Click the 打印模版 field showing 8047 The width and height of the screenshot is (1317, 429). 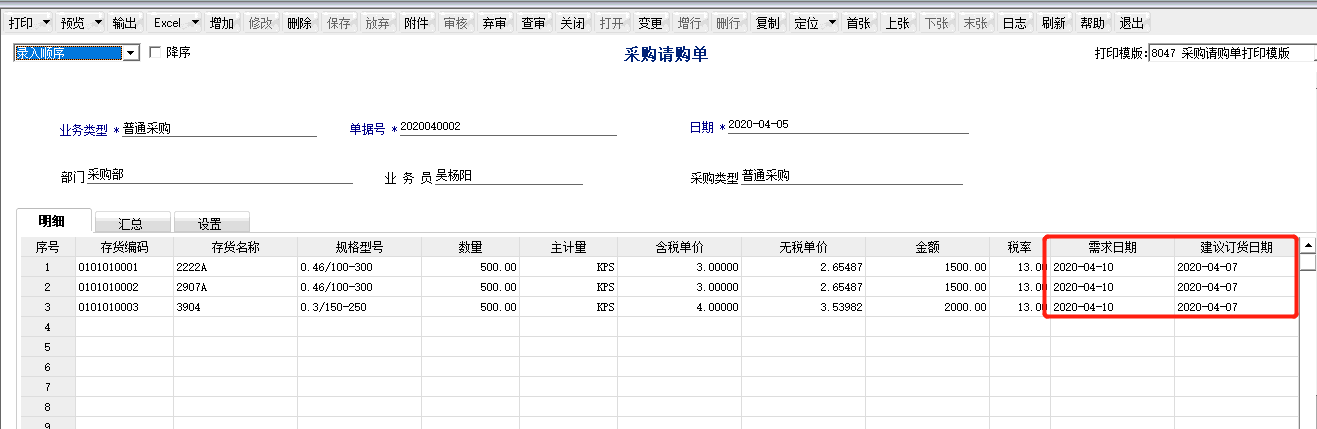pos(1232,54)
